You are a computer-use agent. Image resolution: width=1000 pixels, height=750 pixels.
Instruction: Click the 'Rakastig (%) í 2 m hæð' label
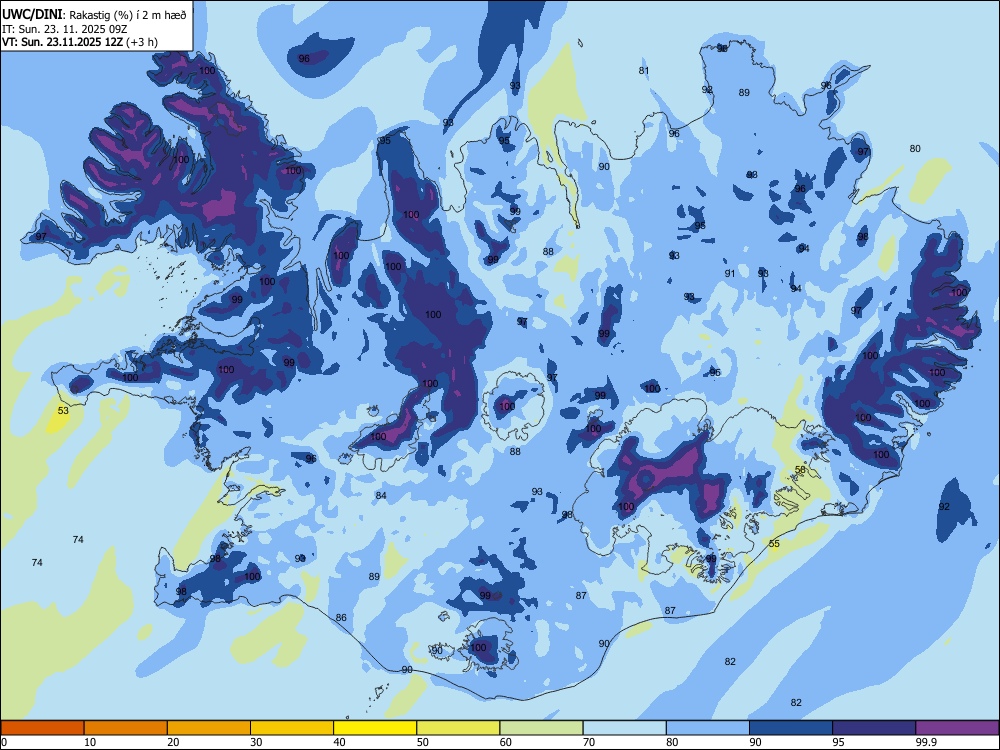tap(128, 15)
